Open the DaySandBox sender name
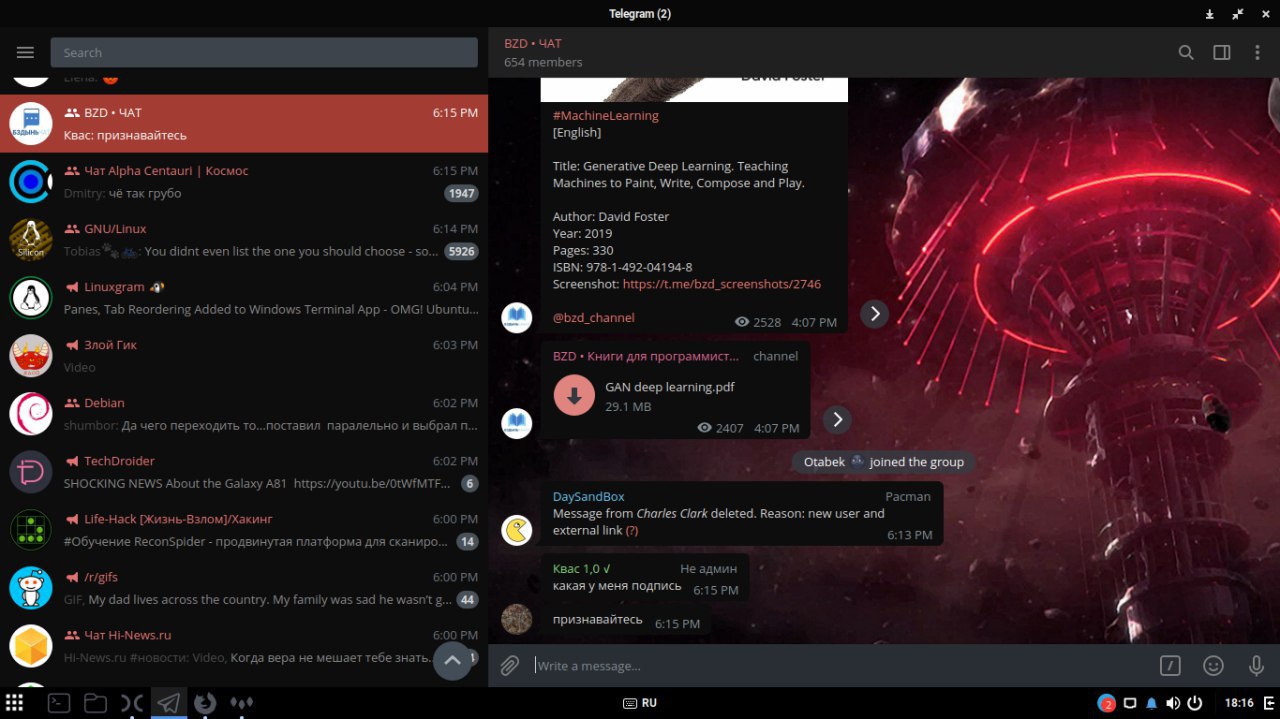Image resolution: width=1280 pixels, height=719 pixels. pyautogui.click(x=588, y=497)
